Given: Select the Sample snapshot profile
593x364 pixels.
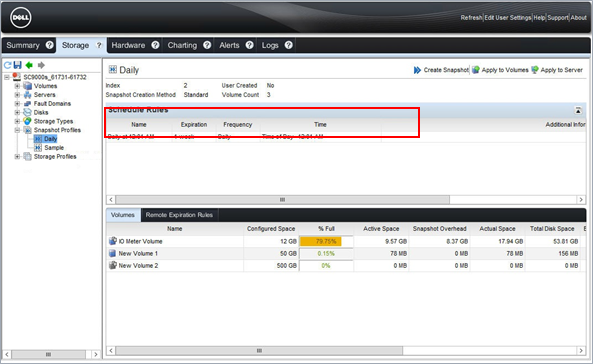Looking at the screenshot, I should 54,148.
